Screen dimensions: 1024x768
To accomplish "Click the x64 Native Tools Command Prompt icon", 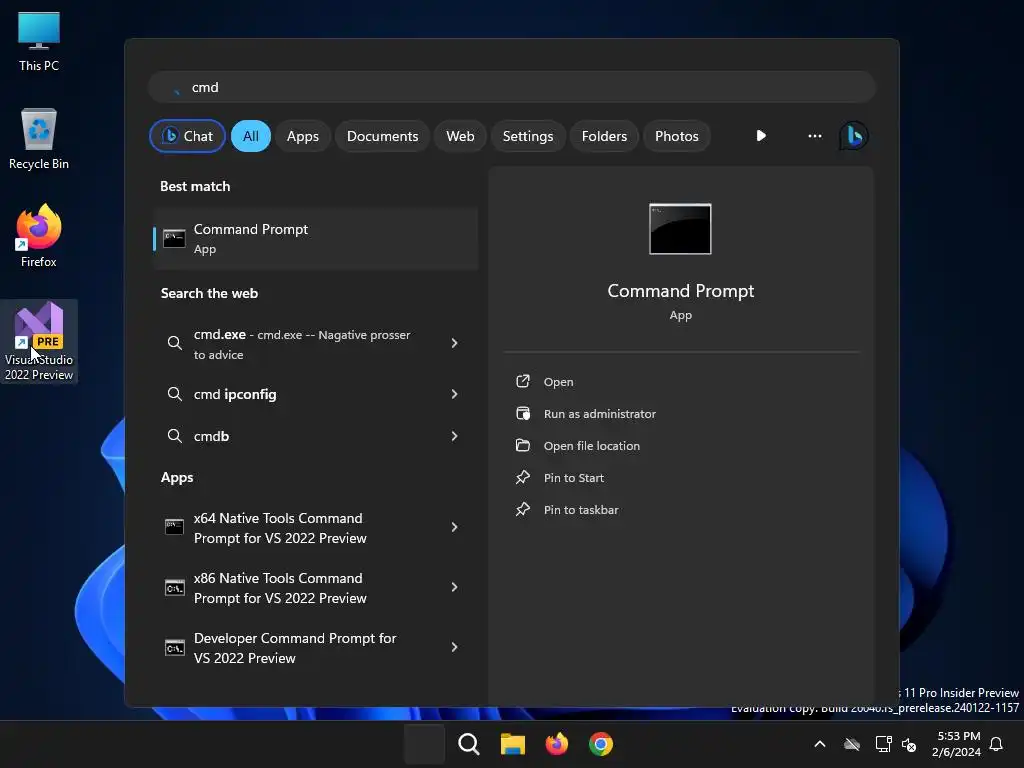I will 174,527.
